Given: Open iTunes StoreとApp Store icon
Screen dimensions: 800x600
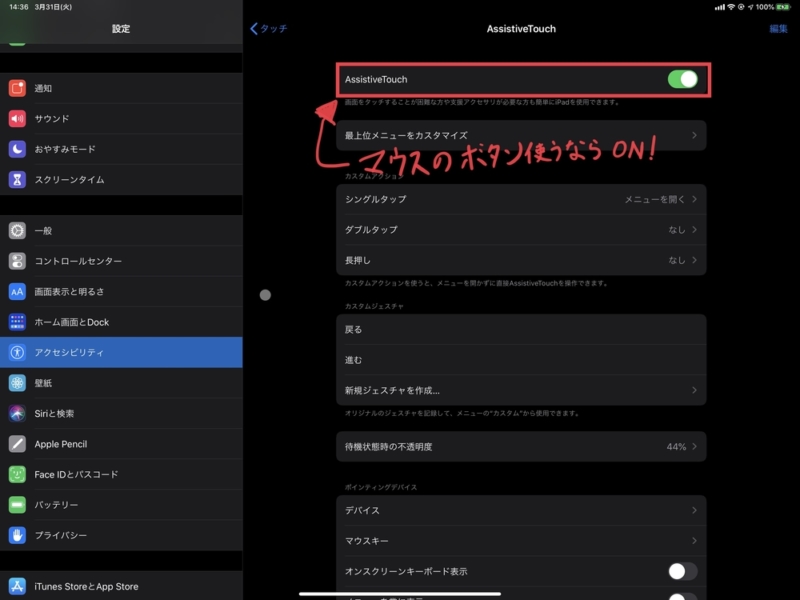Looking at the screenshot, I should tap(17, 586).
